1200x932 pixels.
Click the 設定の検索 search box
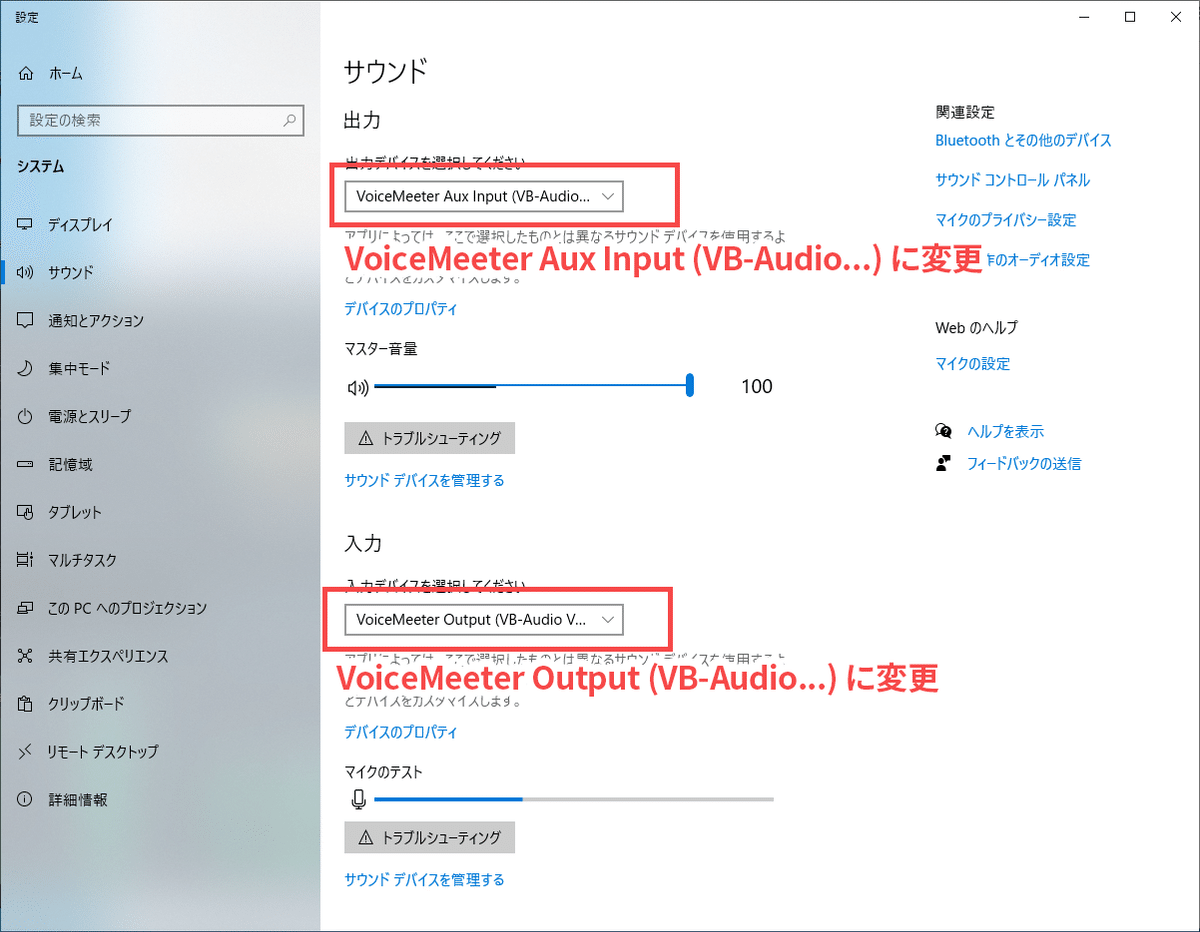pos(160,120)
